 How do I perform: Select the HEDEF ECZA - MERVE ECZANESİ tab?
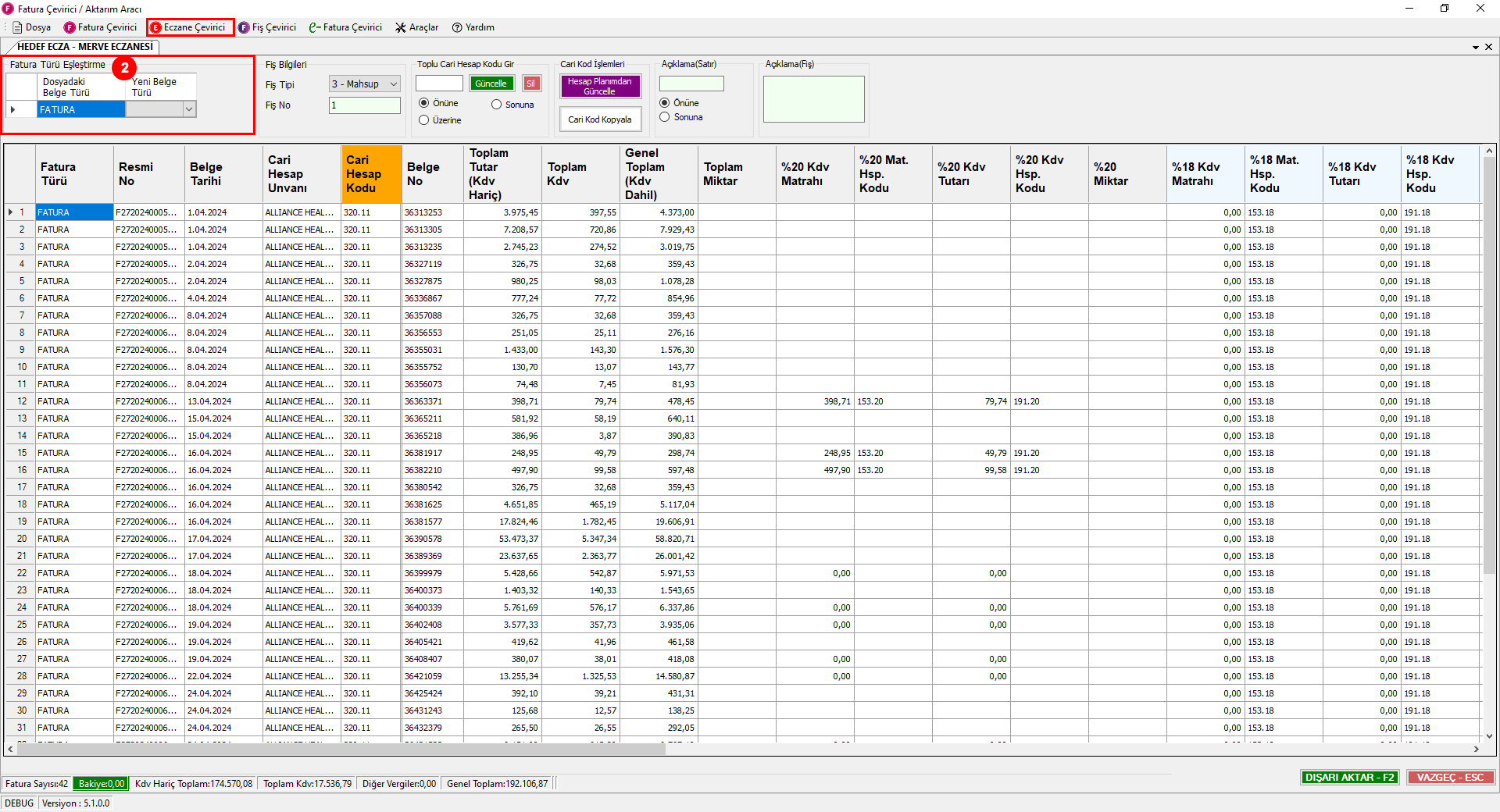click(84, 47)
